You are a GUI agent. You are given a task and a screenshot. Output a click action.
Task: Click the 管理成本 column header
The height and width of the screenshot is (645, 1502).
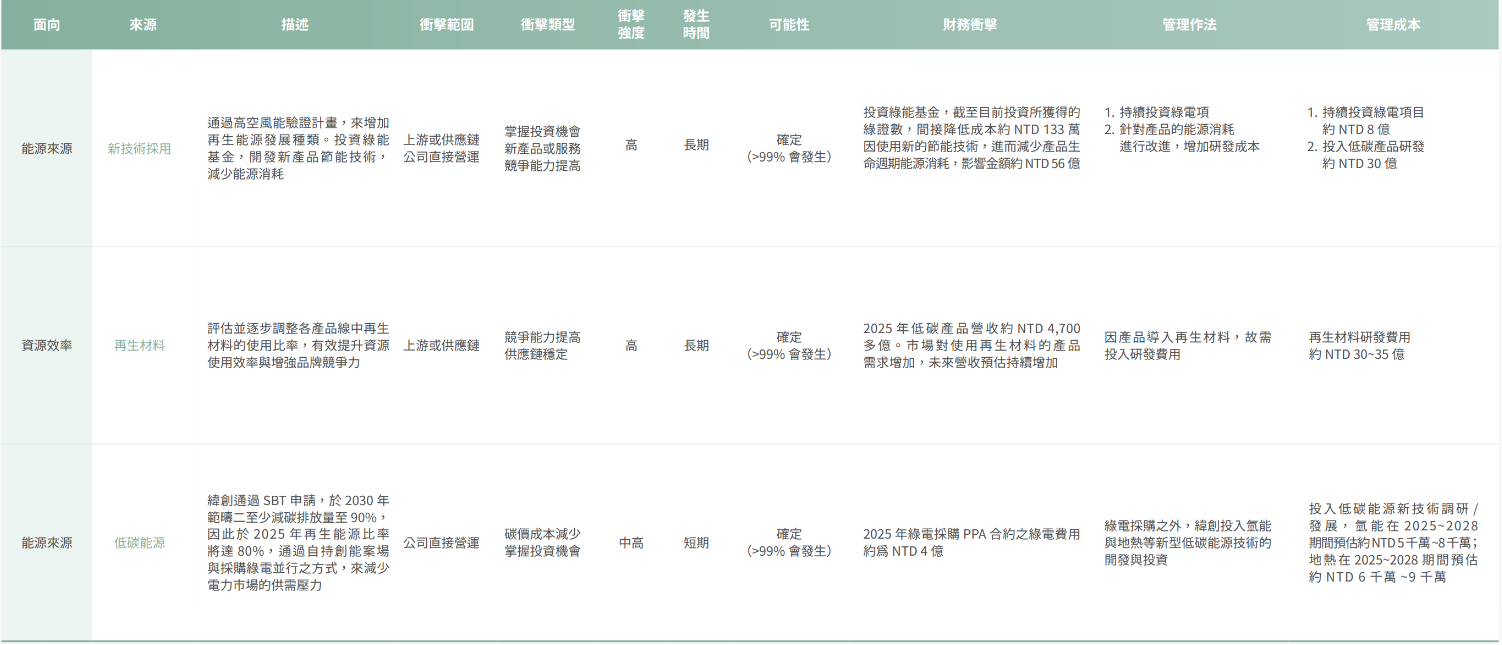(1394, 25)
